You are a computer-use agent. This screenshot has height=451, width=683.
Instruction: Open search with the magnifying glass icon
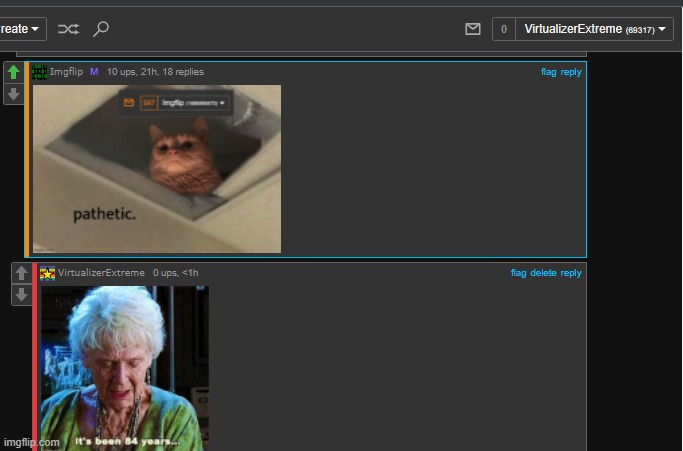click(x=100, y=29)
